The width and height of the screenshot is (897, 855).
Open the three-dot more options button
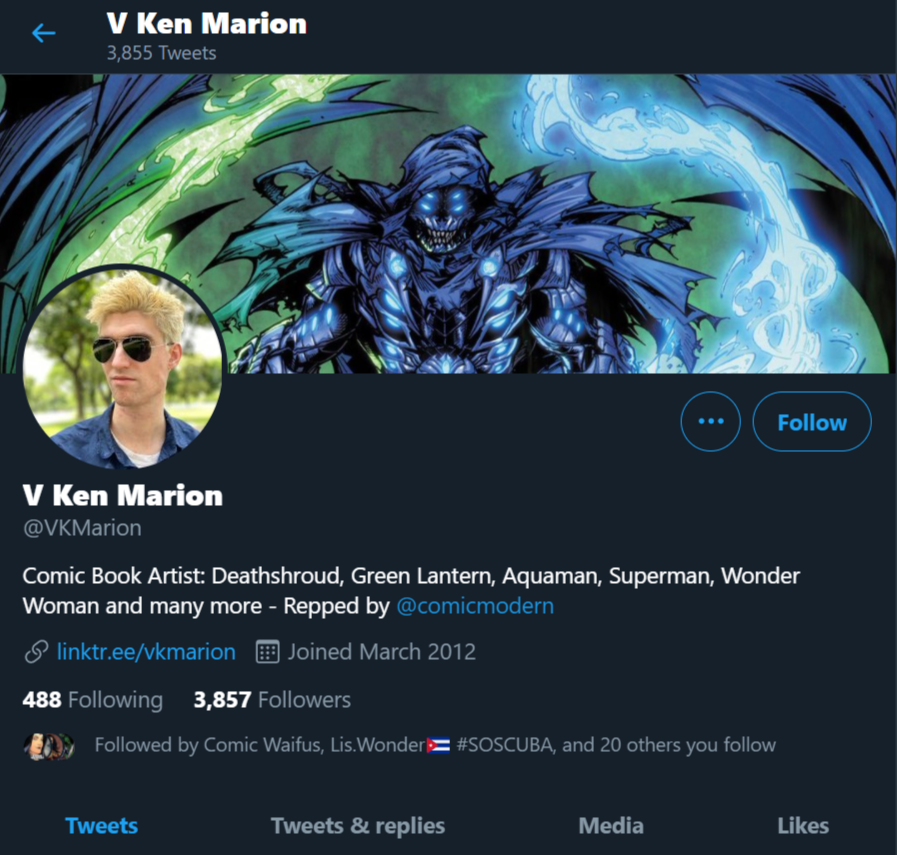(x=711, y=421)
